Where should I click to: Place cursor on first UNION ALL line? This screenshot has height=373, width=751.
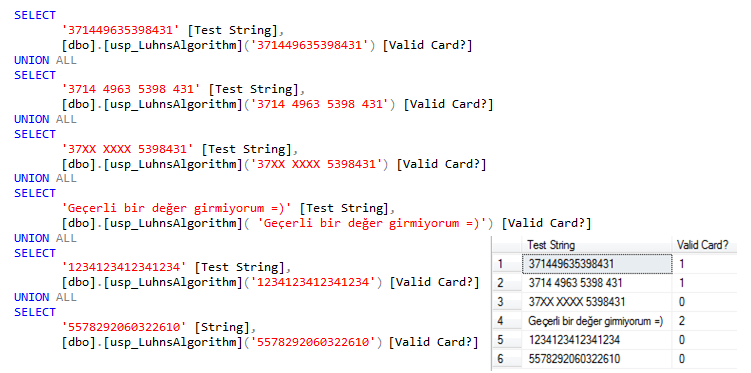(x=45, y=60)
